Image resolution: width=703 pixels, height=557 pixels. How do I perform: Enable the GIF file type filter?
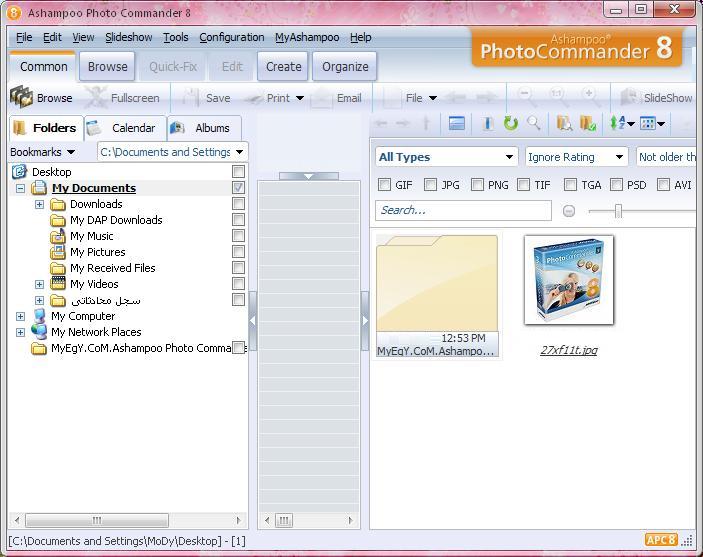coord(384,185)
